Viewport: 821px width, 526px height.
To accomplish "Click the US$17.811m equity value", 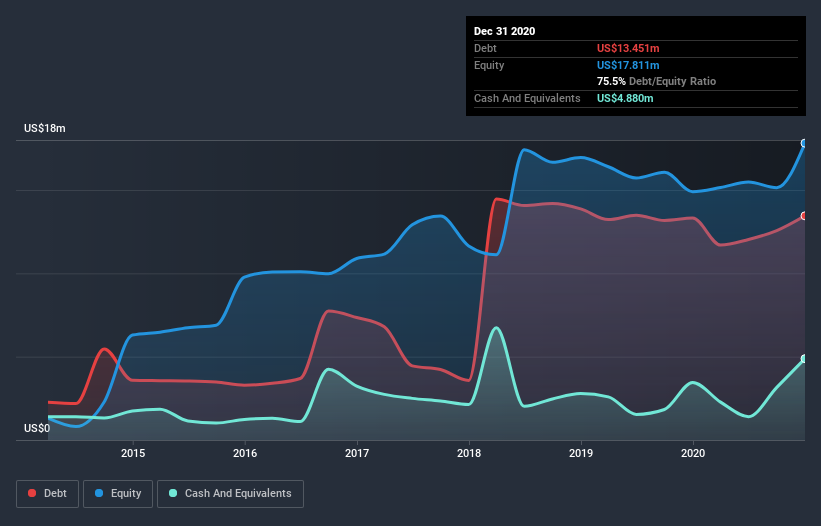I will [628, 65].
